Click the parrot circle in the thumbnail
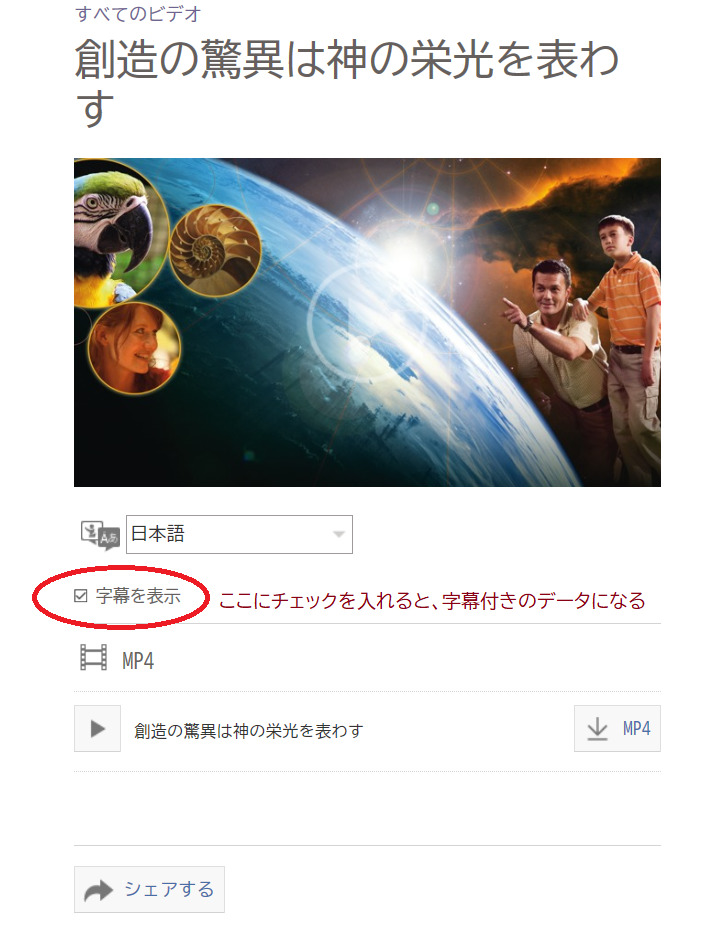Screen dimensions: 717x933 (x=115, y=233)
